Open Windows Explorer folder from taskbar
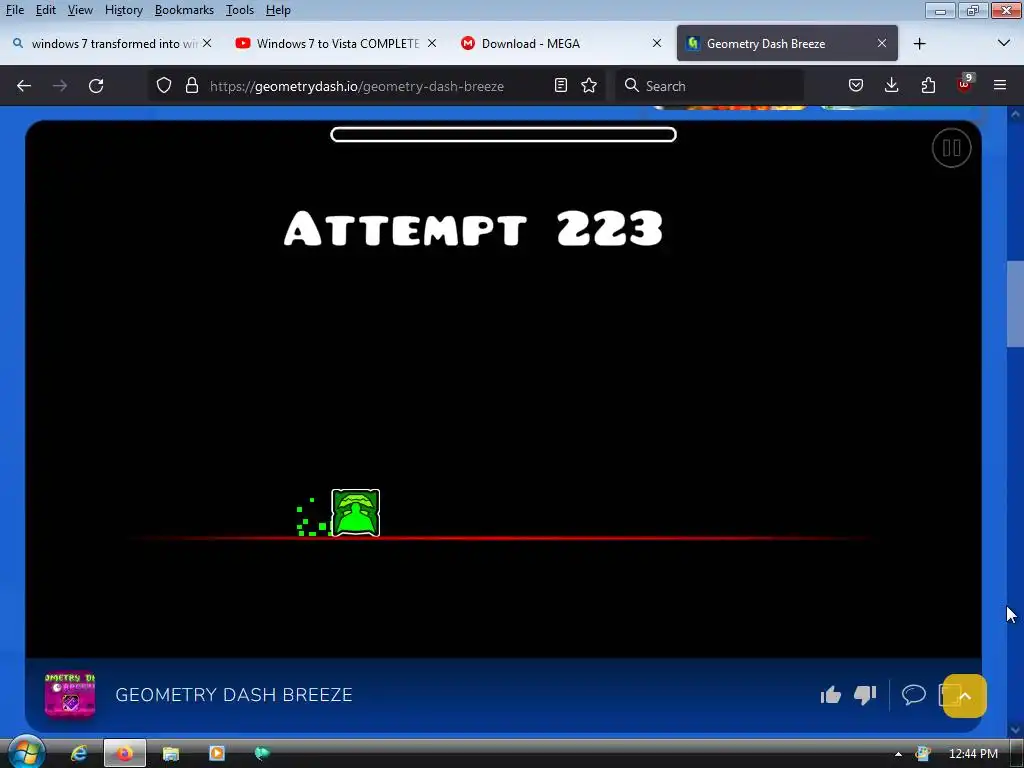The image size is (1024, 768). pyautogui.click(x=170, y=754)
